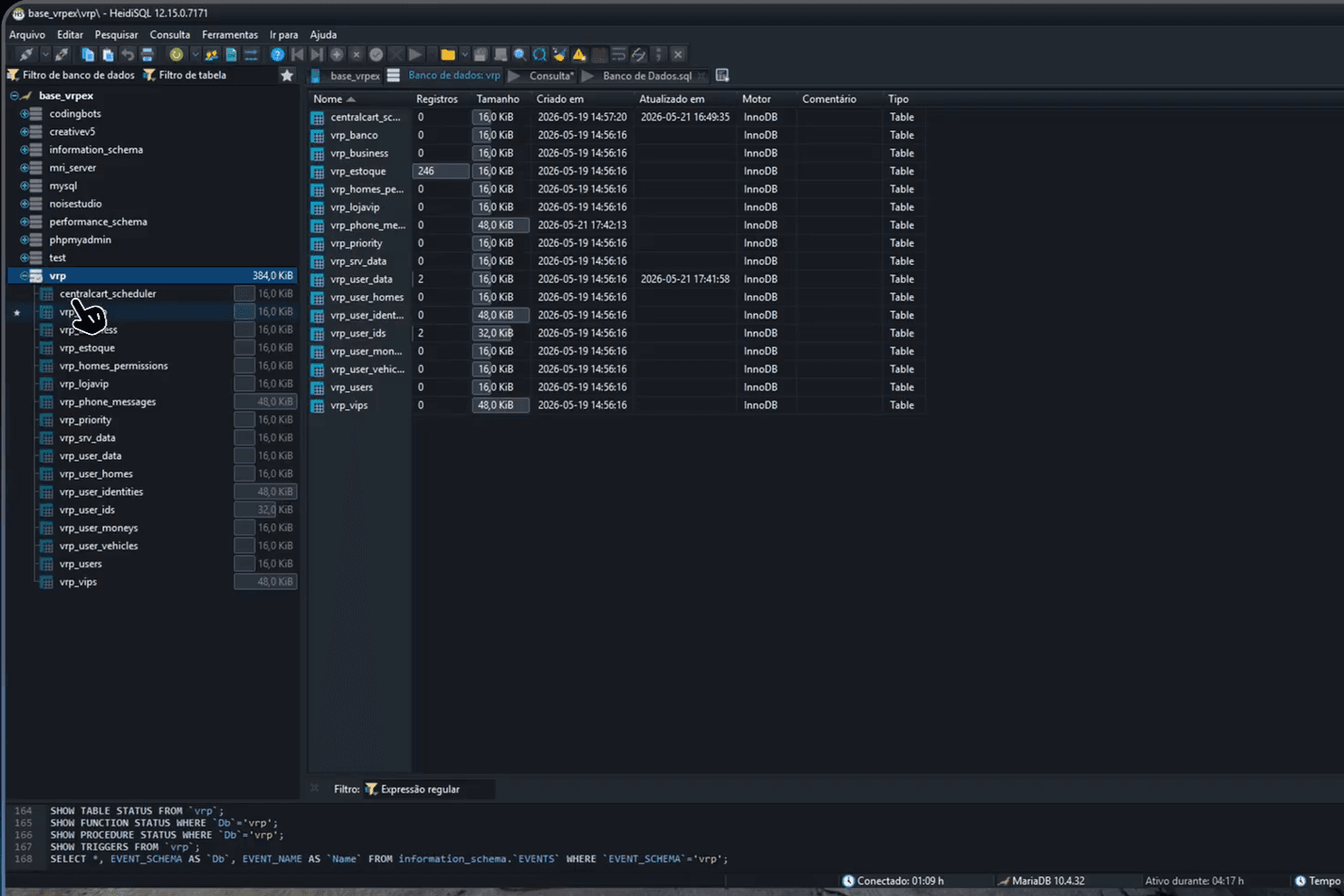Sort by the Criado em column header

[x=584, y=99]
